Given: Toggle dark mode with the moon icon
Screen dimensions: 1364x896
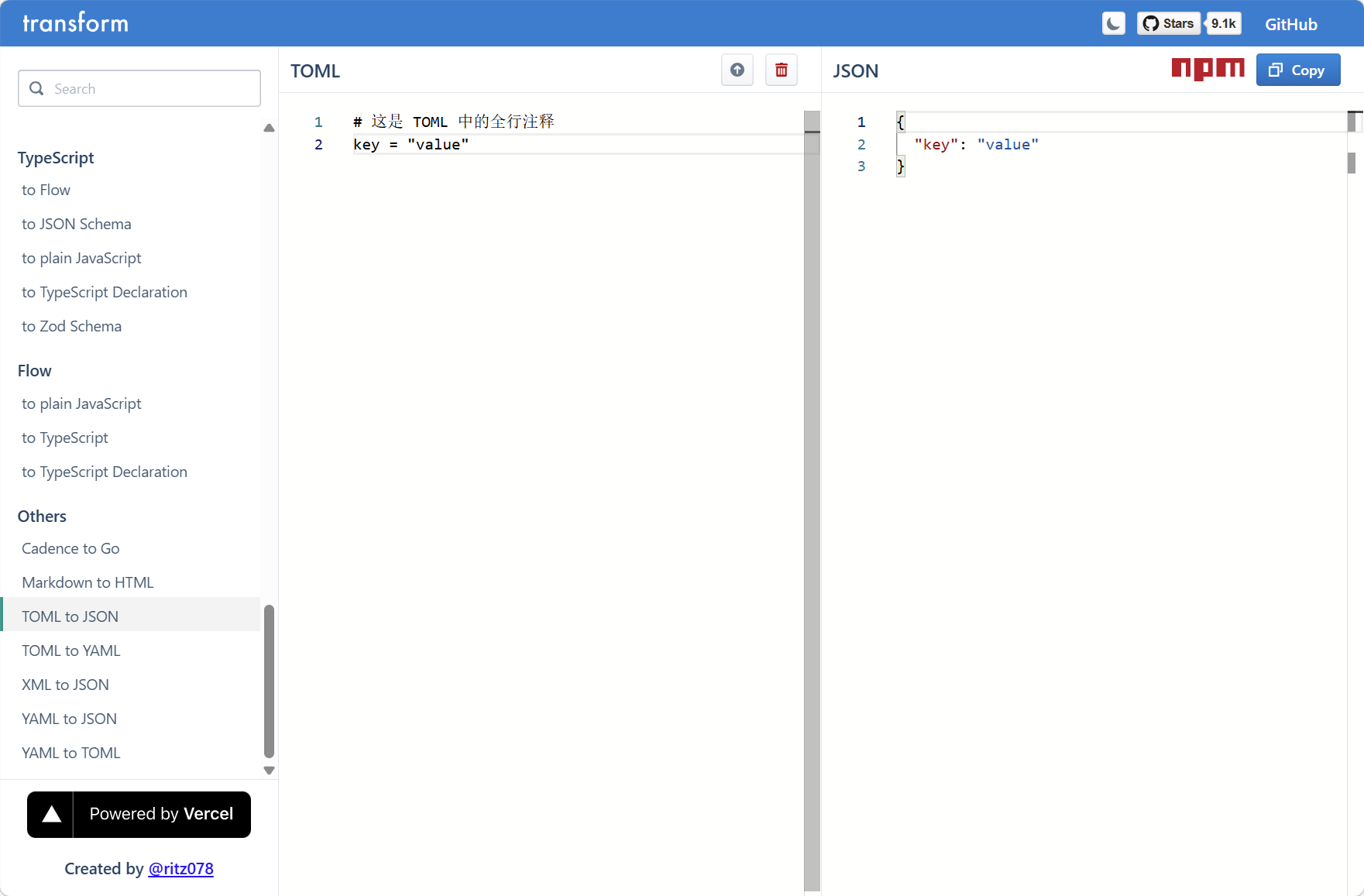Looking at the screenshot, I should point(1113,23).
